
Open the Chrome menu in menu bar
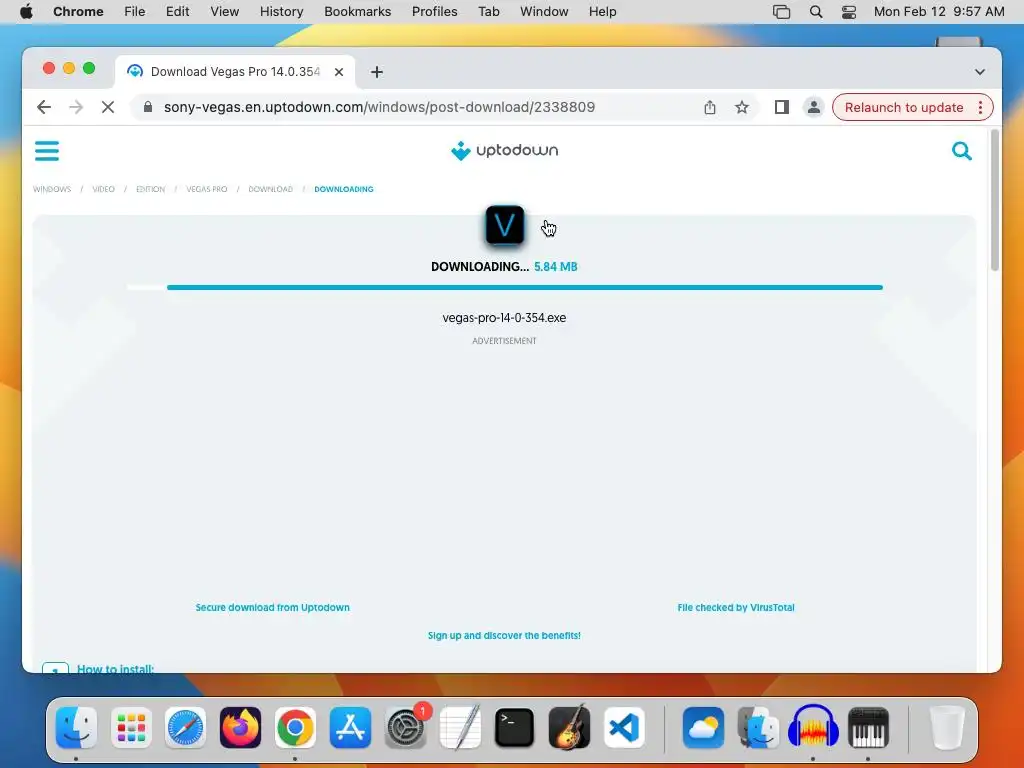[78, 12]
